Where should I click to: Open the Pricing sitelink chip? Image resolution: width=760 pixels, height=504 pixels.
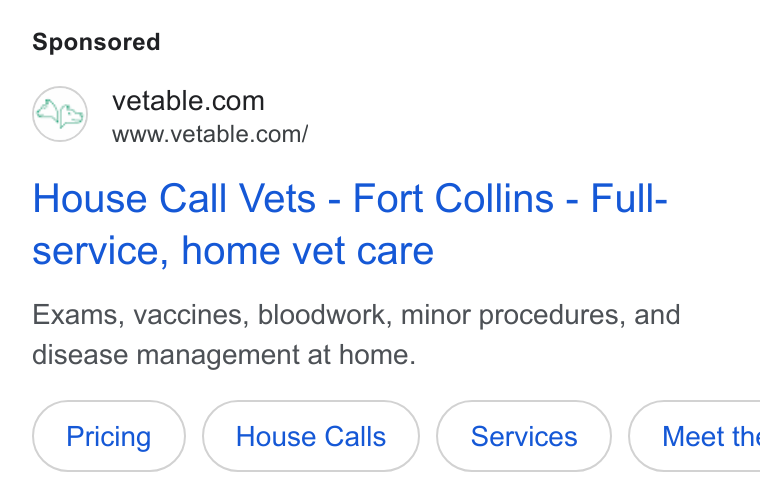coord(109,436)
